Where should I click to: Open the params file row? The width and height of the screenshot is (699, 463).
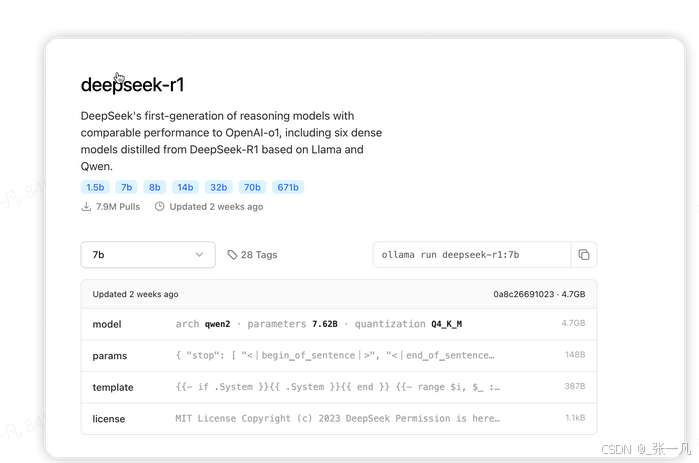point(339,356)
